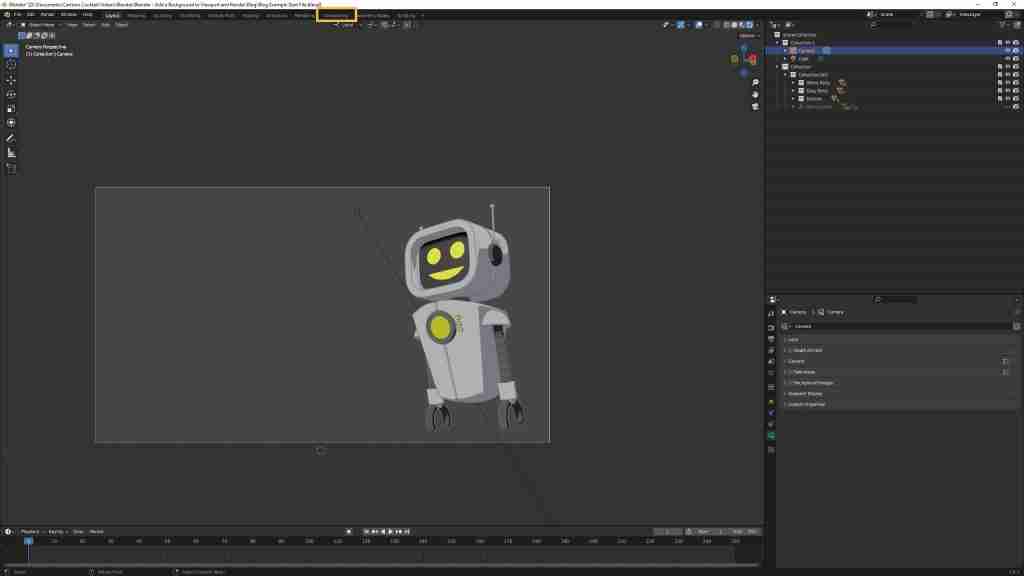Expand Viewport Display panel
Screen dimensions: 1024x576
coord(899,394)
